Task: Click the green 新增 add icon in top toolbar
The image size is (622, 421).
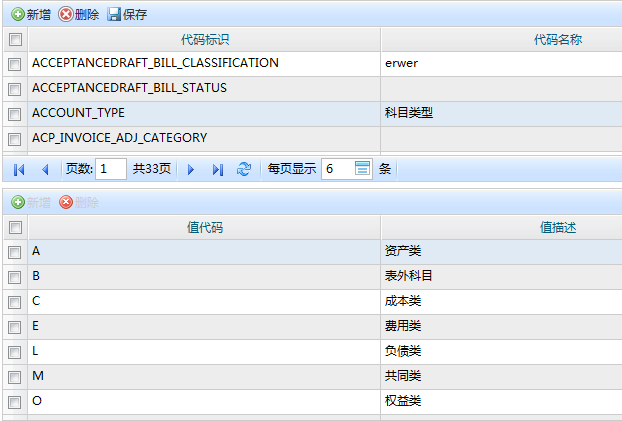Action: pyautogui.click(x=18, y=15)
